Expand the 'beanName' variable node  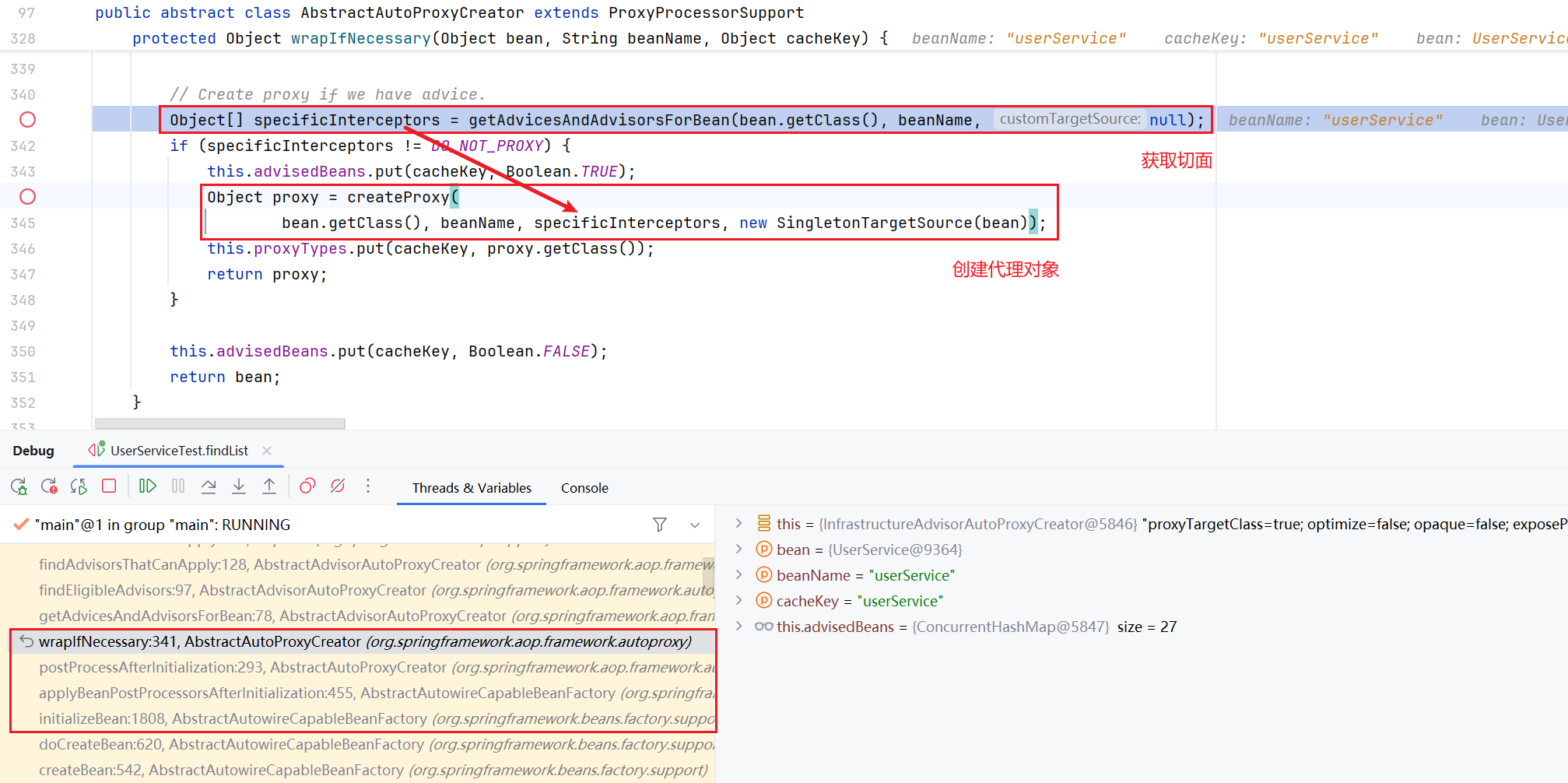[x=739, y=575]
